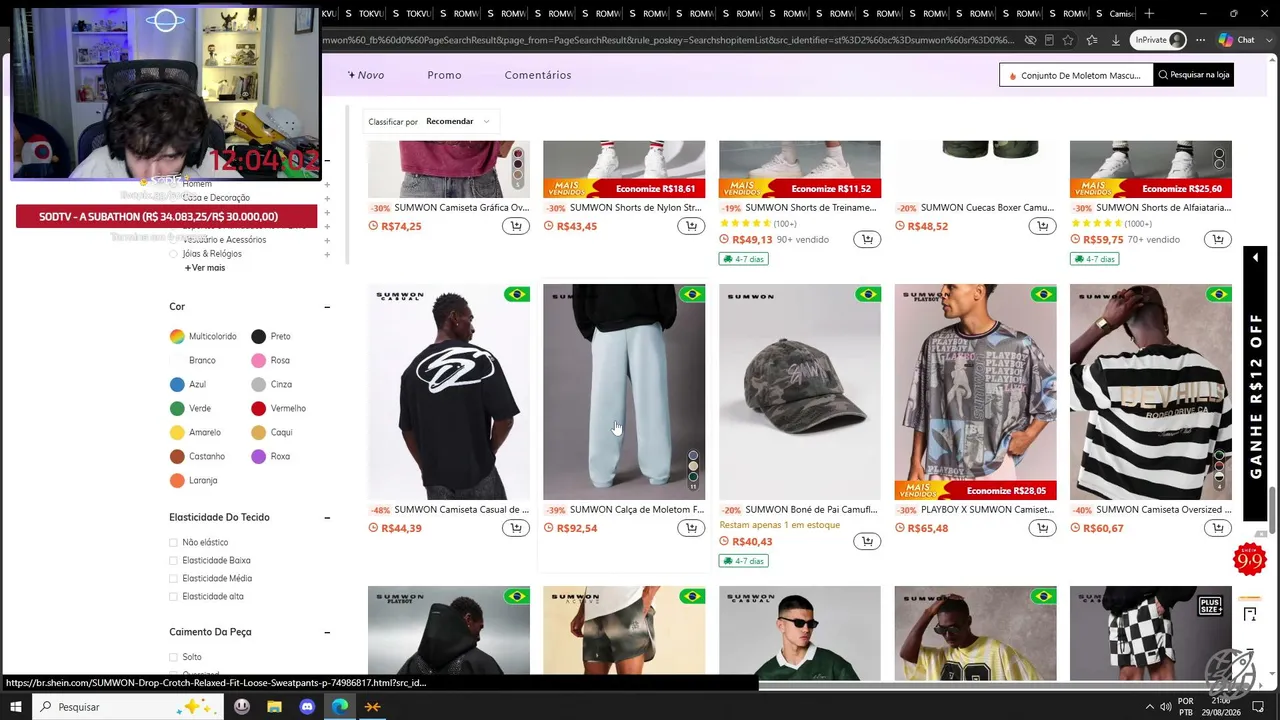Click the InPrivate profile indicator

pyautogui.click(x=1159, y=40)
